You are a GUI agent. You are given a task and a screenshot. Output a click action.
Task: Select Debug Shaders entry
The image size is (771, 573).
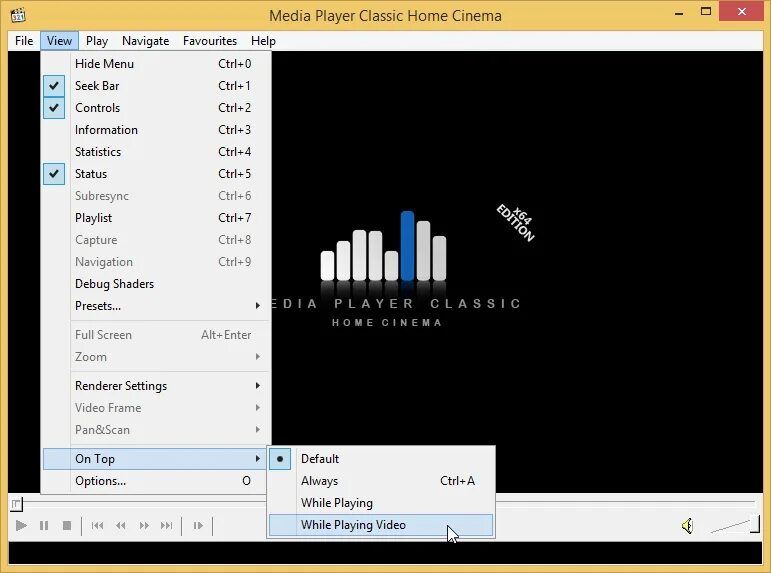[x=157, y=284]
